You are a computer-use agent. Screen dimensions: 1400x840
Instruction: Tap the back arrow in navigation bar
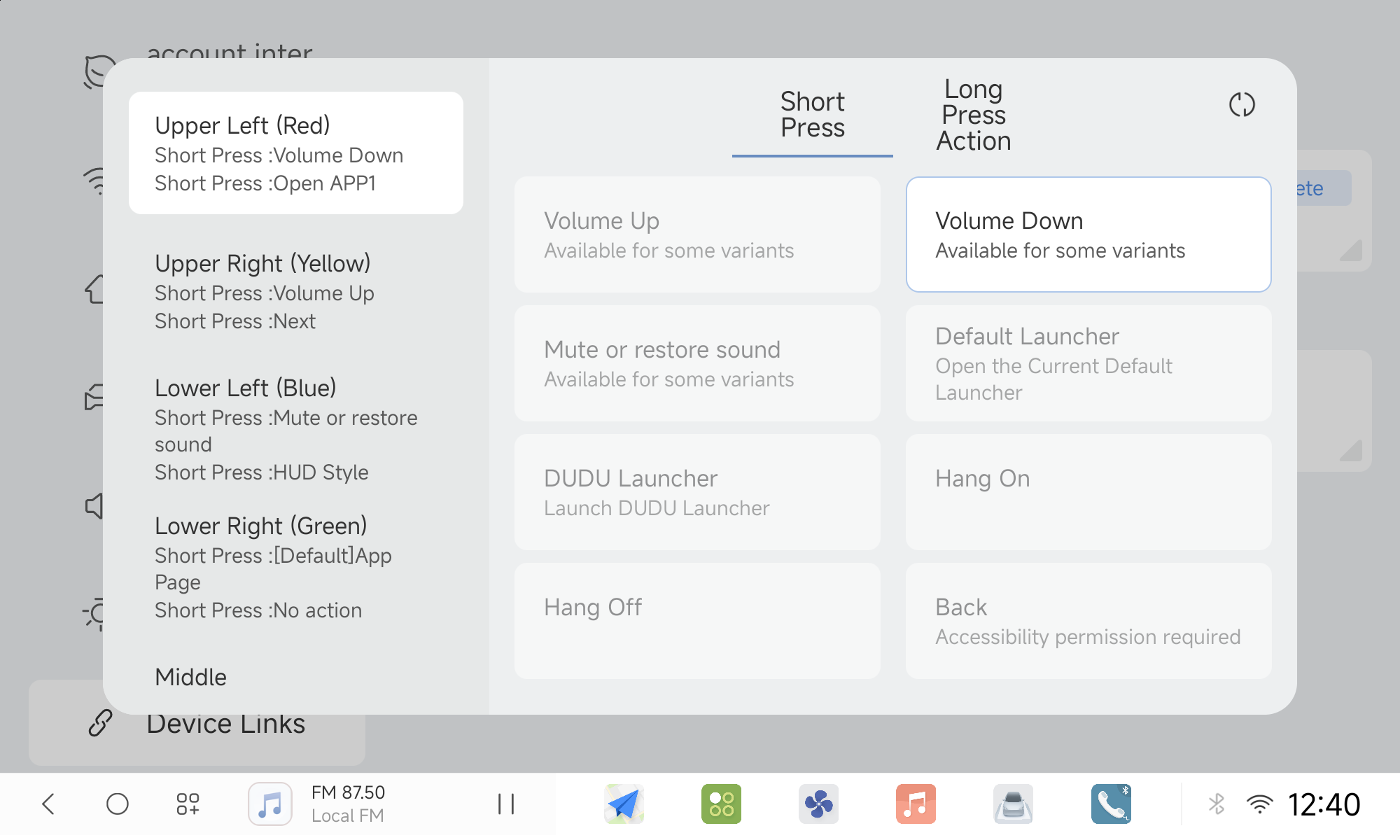click(48, 804)
